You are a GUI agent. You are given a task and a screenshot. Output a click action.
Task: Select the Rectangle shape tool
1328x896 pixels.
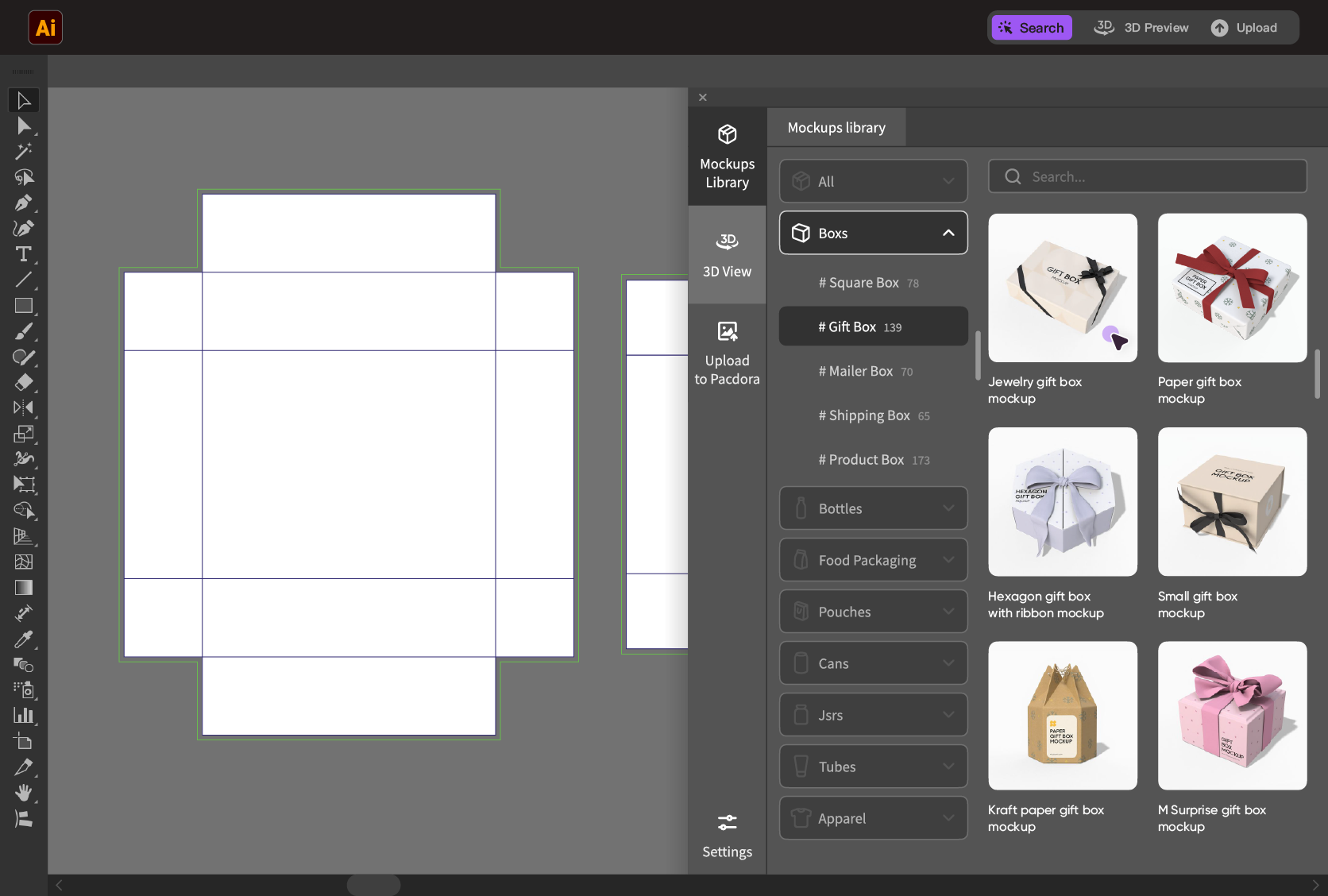tap(23, 306)
